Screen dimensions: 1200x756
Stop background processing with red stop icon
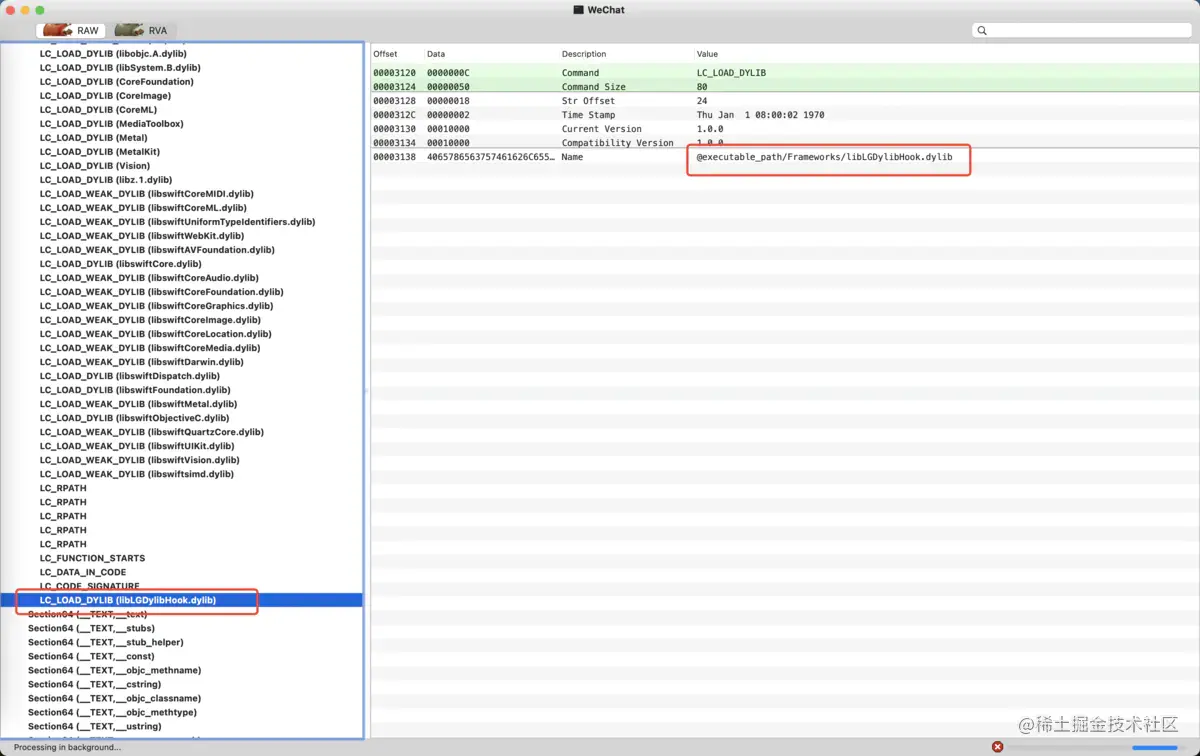(x=997, y=747)
